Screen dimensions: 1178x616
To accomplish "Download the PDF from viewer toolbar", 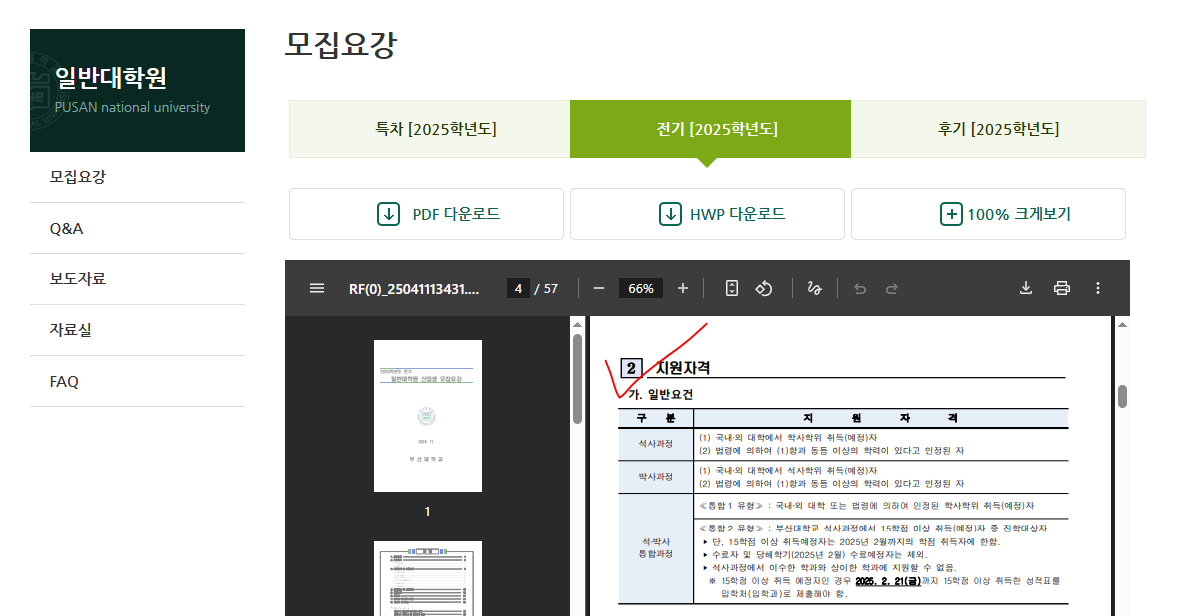I will 1025,288.
